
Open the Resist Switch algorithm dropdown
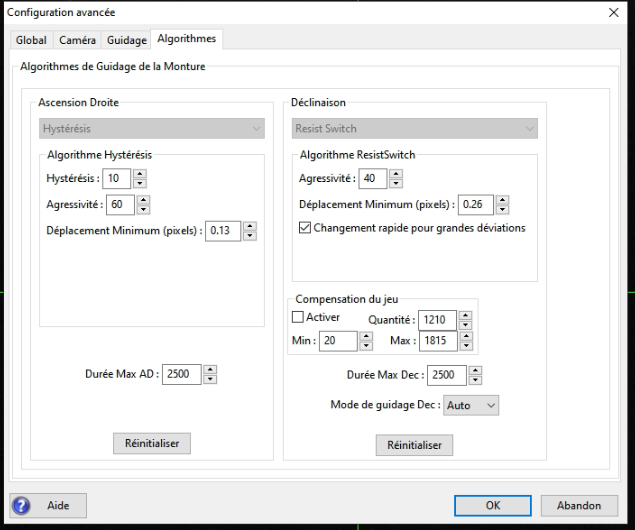click(x=415, y=128)
